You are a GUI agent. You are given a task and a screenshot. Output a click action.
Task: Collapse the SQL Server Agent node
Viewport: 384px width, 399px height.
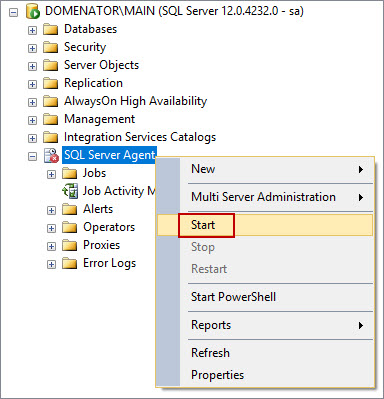(x=32, y=156)
